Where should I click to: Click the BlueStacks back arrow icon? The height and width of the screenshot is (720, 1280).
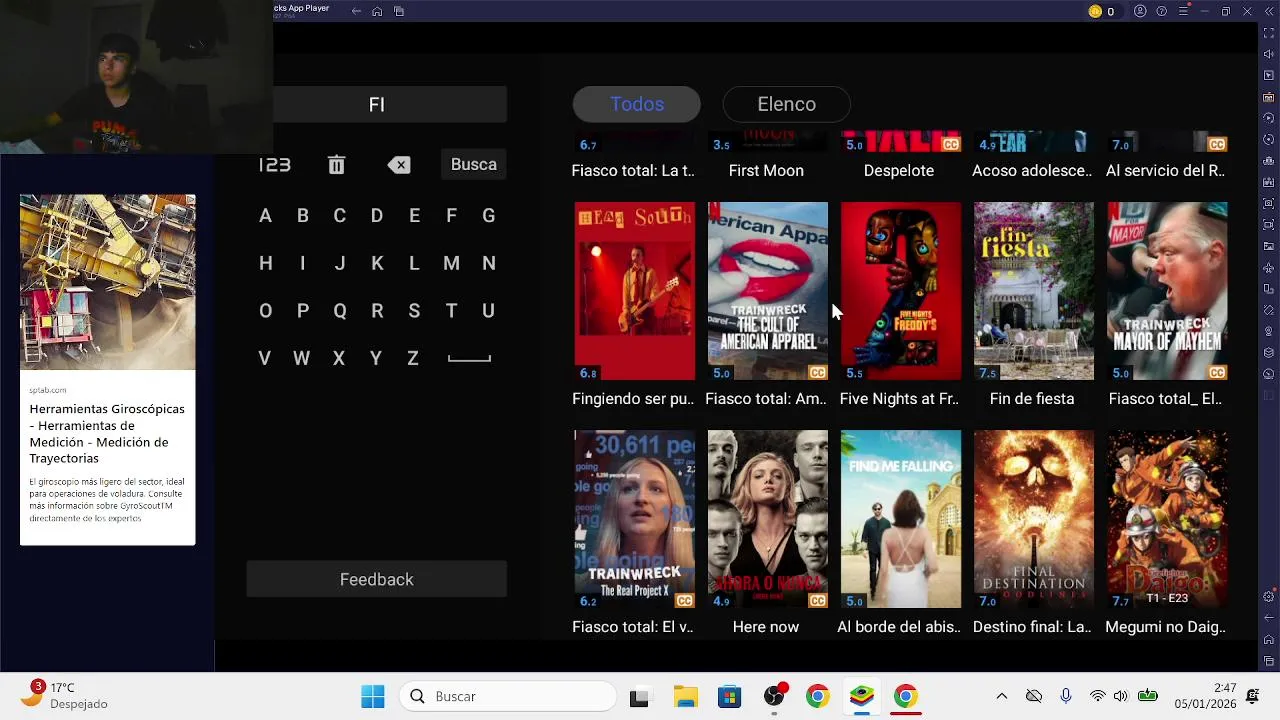point(356,11)
